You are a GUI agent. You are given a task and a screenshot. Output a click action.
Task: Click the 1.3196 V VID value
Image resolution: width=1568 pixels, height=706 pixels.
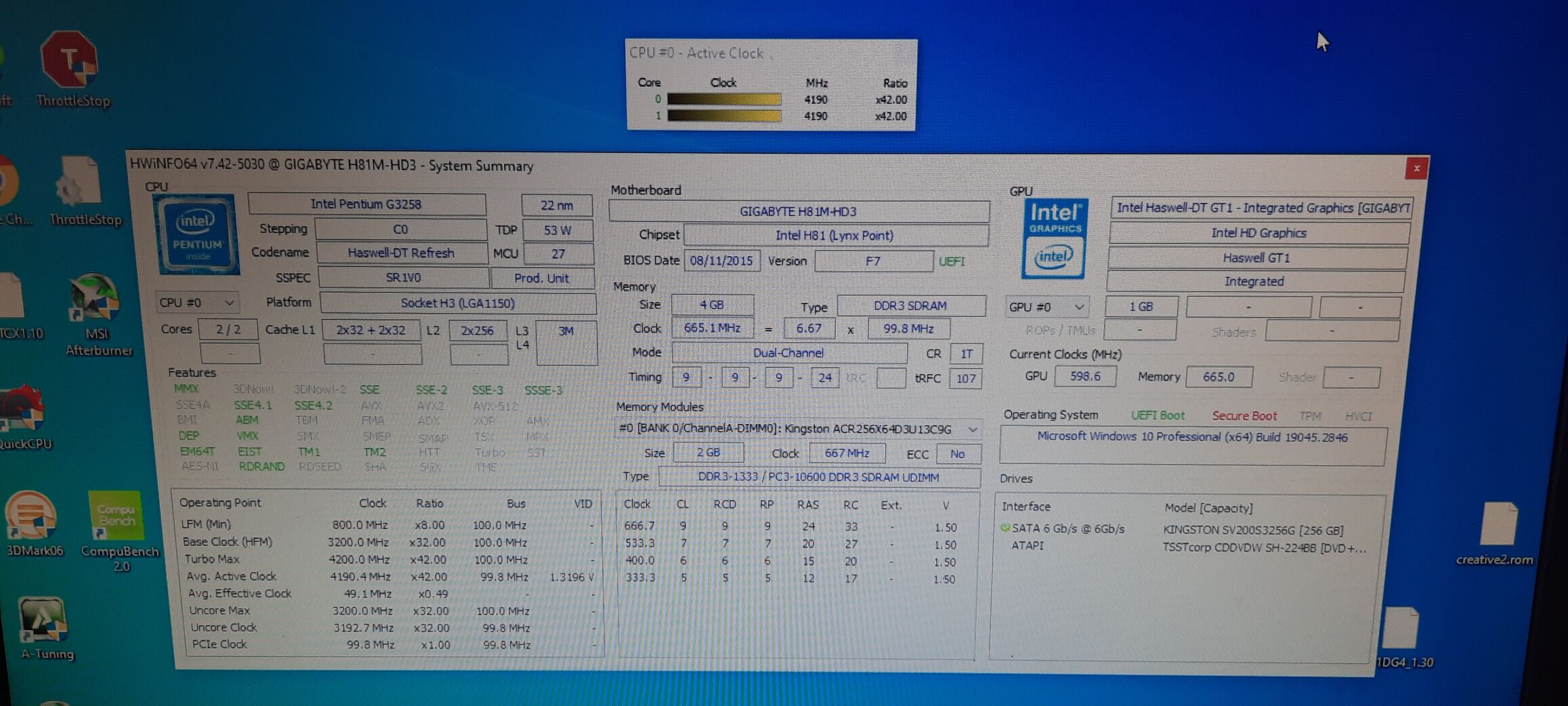tap(572, 577)
